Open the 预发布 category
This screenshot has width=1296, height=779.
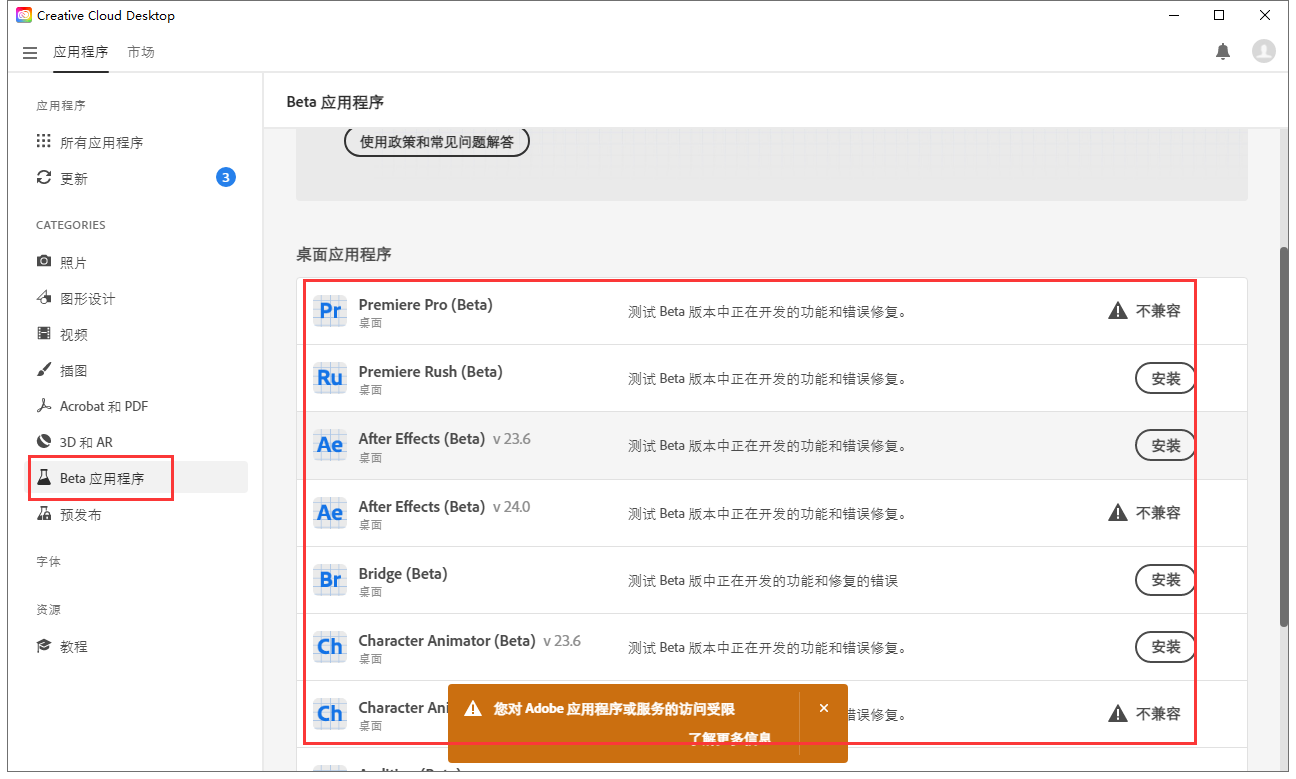pyautogui.click(x=81, y=514)
